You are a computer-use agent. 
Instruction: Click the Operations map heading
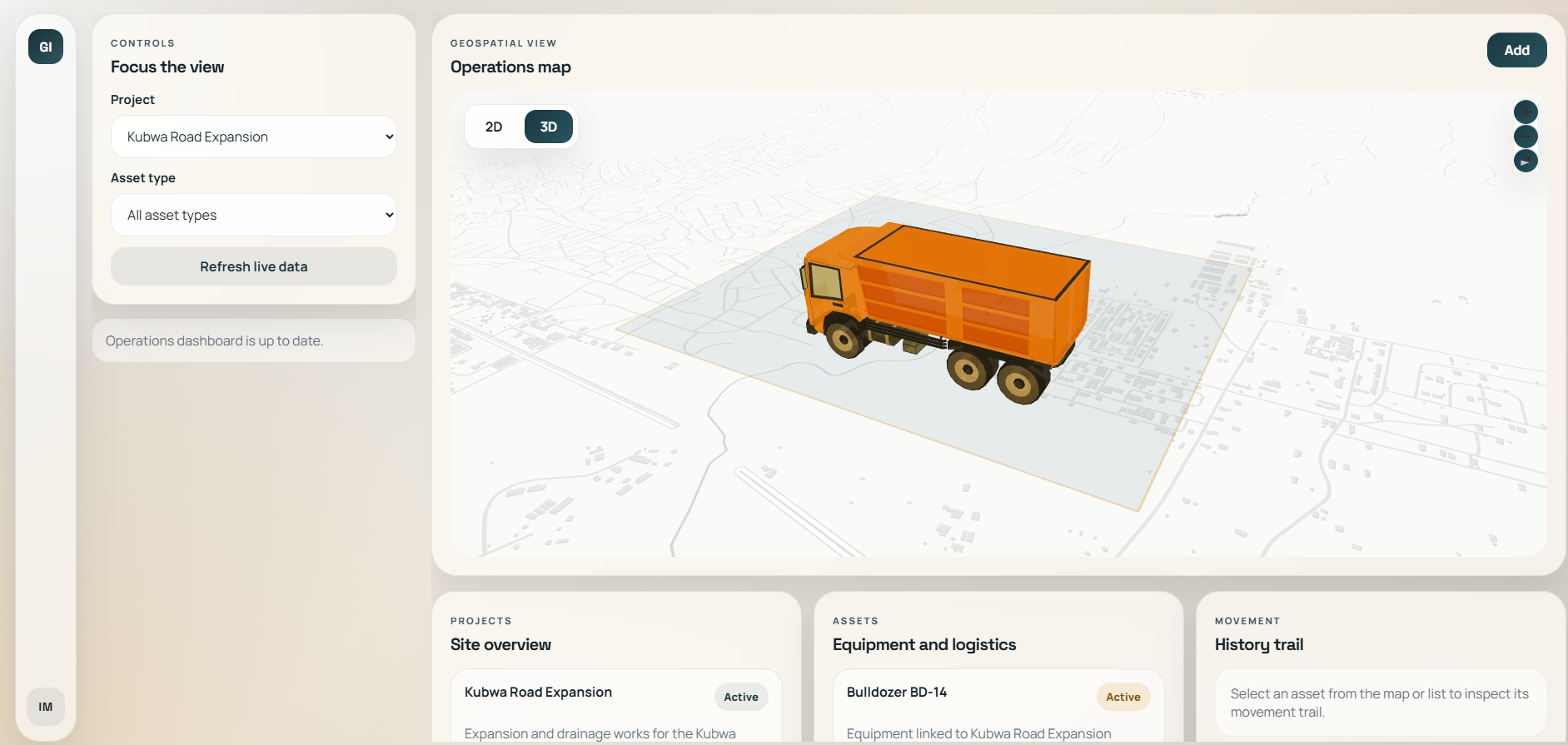[510, 67]
